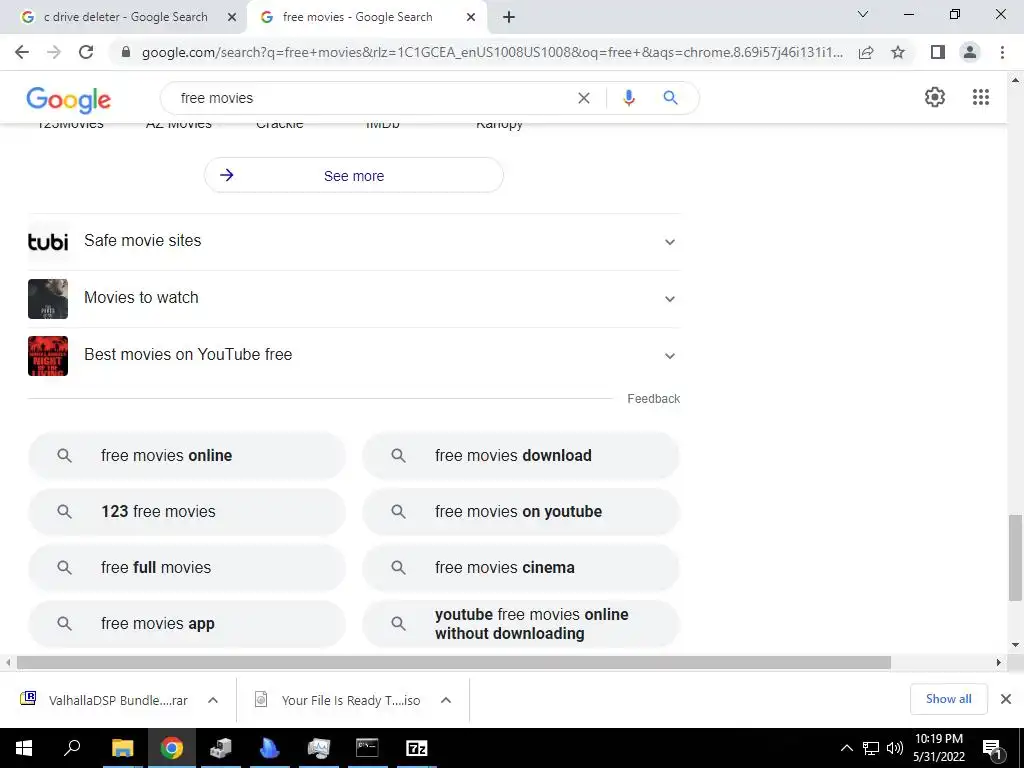Close the 'c drive deleter' tab
Image resolution: width=1024 pixels, height=768 pixels.
coord(232,18)
